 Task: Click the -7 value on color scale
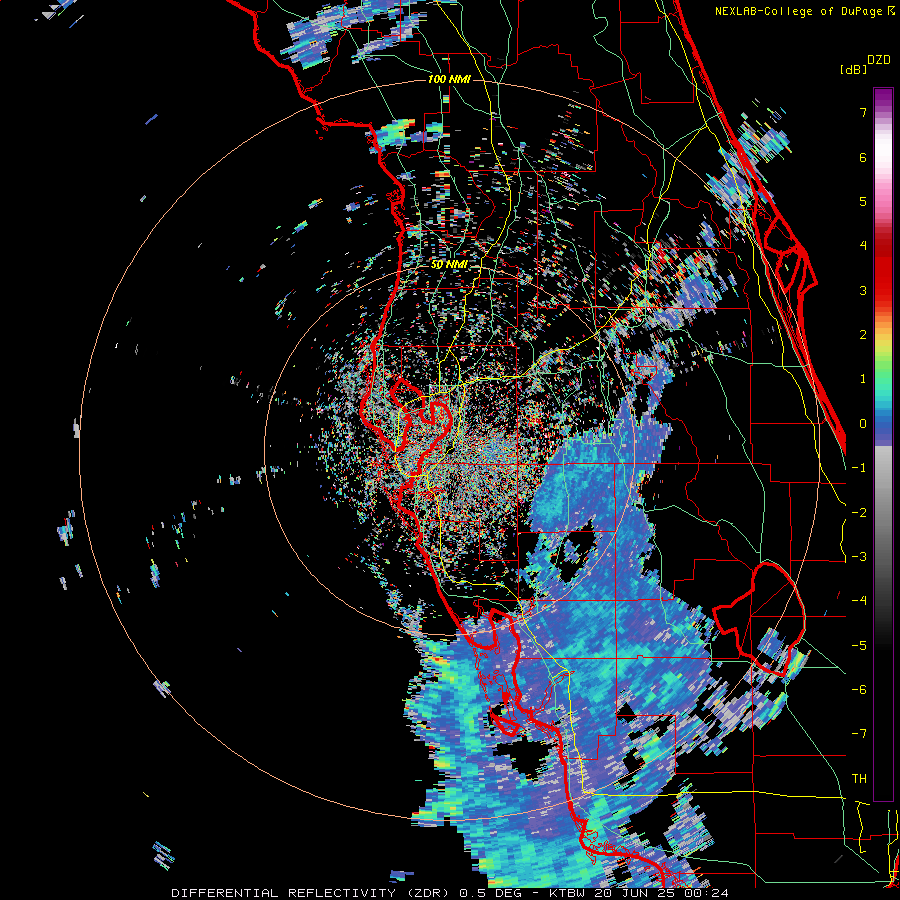tap(859, 734)
